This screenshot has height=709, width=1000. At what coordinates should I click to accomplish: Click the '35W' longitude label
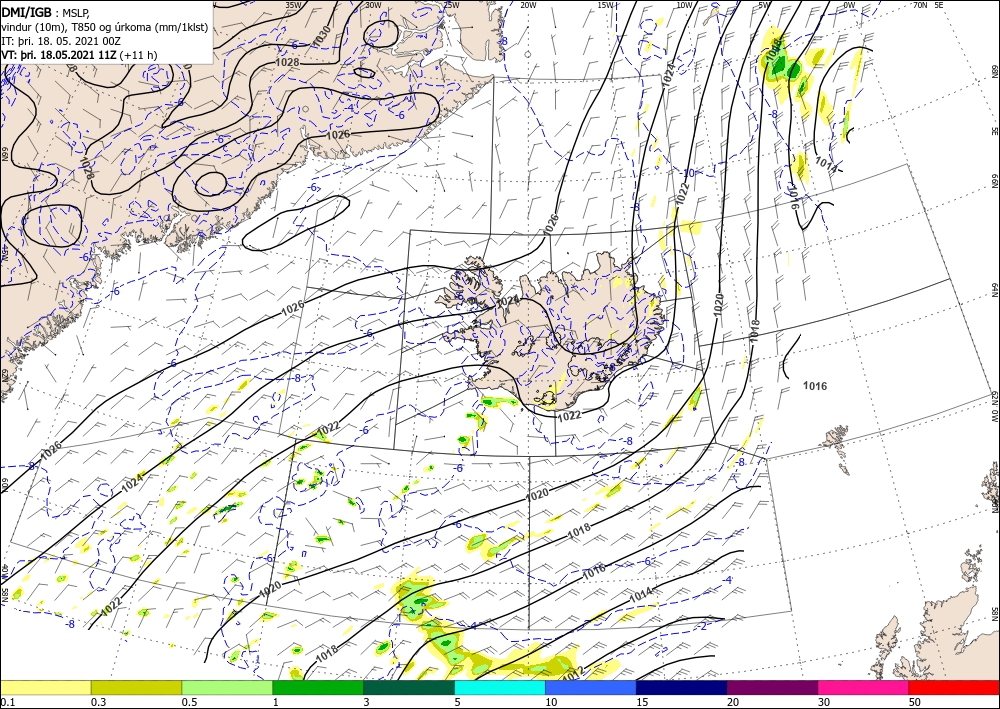click(x=293, y=5)
